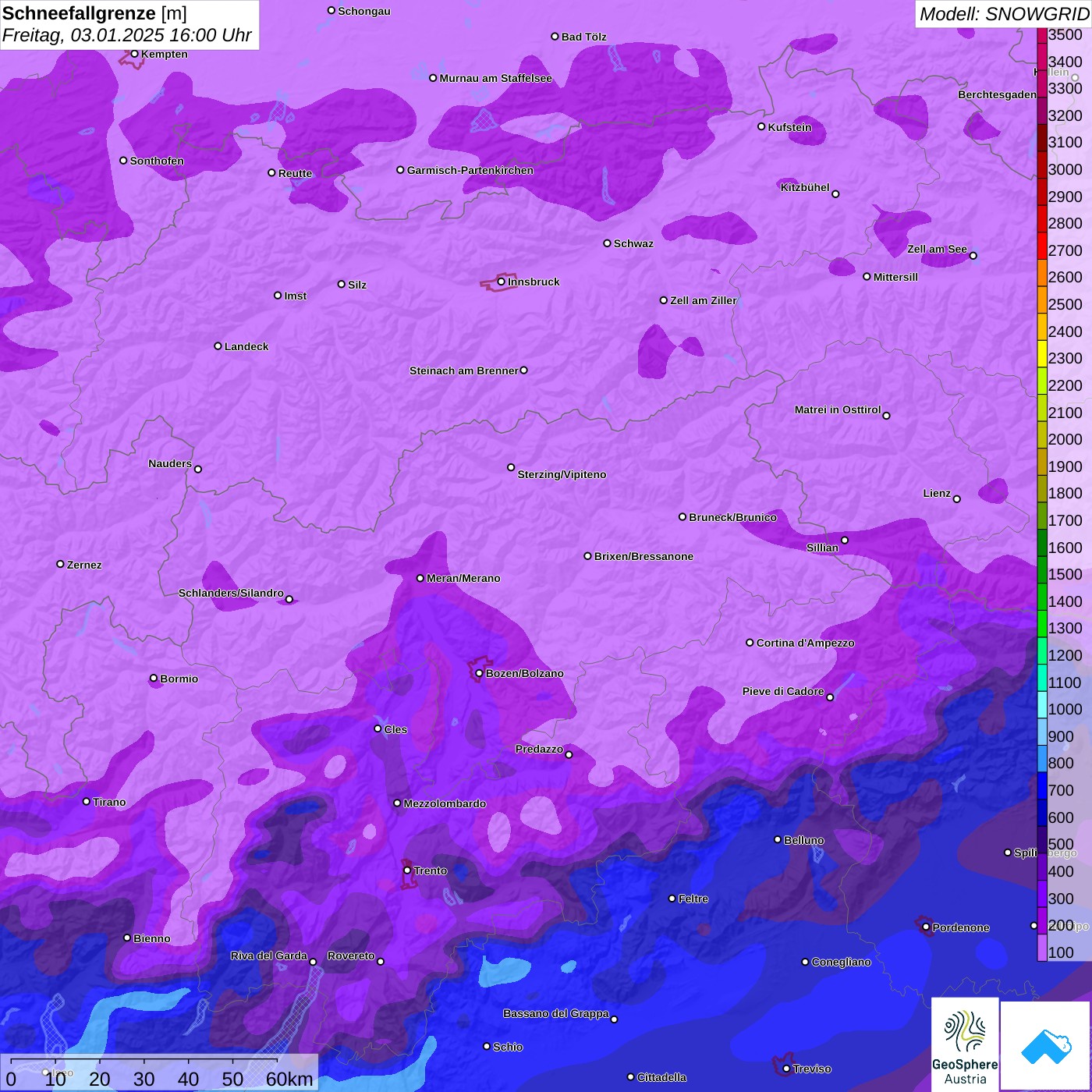
Task: Pick the 2300 m yellow legend swatch
Action: tap(1042, 354)
